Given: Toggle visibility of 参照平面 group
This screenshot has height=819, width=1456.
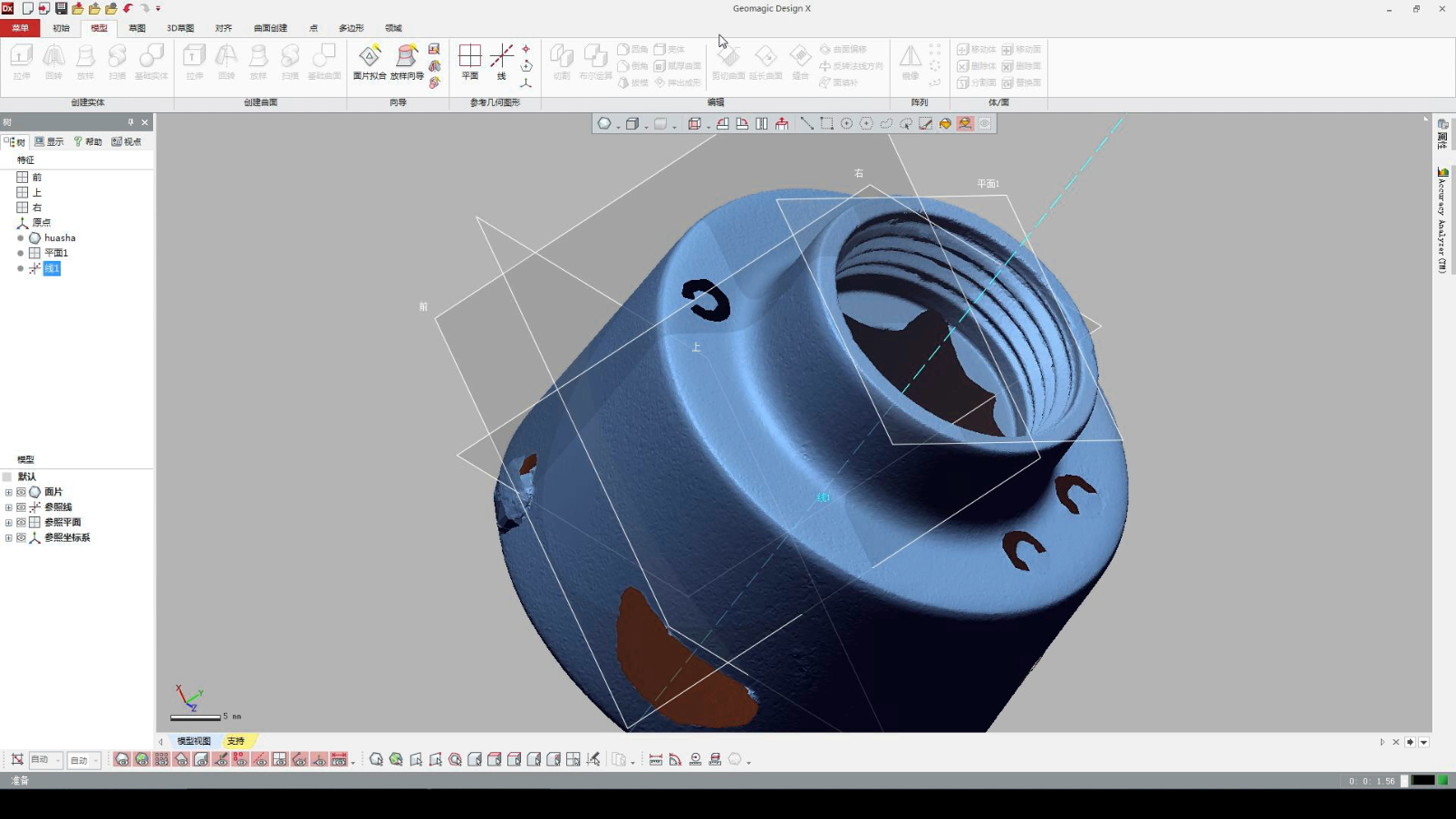Looking at the screenshot, I should pyautogui.click(x=21, y=523).
